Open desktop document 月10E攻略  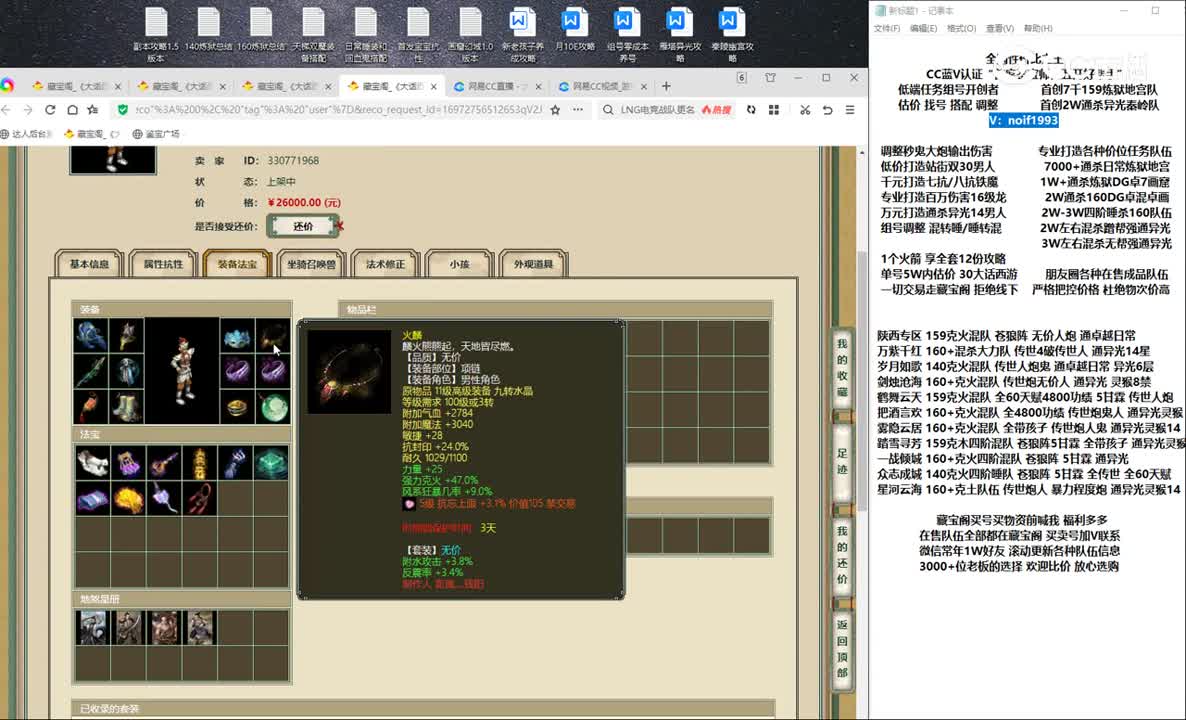[574, 30]
